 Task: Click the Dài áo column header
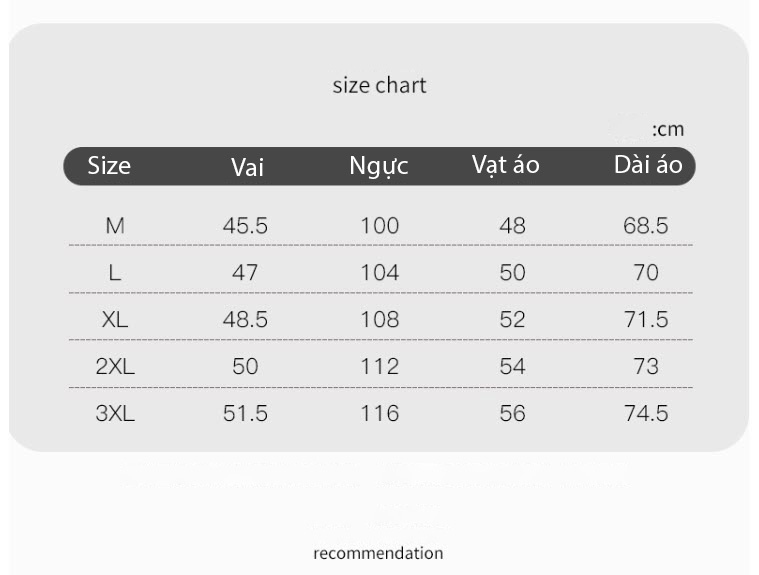click(x=648, y=165)
